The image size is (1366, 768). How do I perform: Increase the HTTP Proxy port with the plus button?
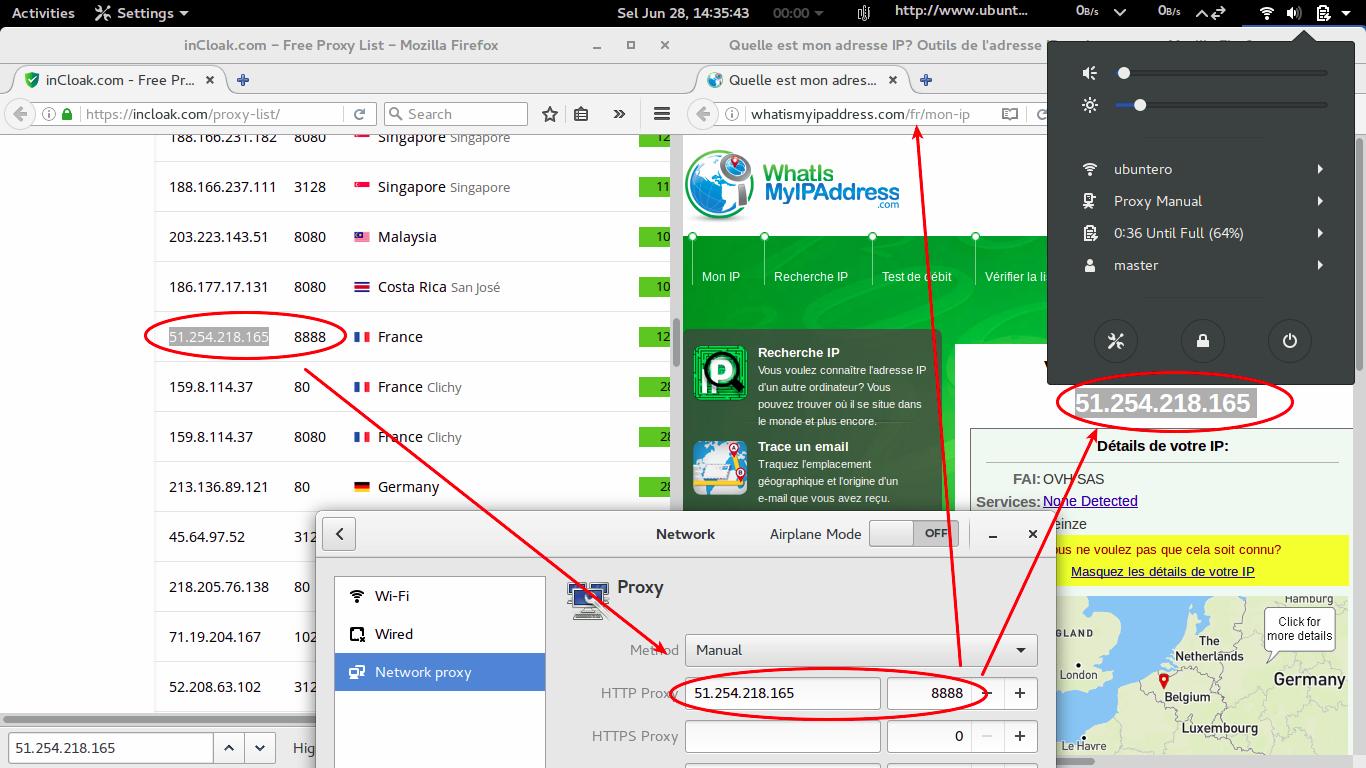click(x=1020, y=693)
